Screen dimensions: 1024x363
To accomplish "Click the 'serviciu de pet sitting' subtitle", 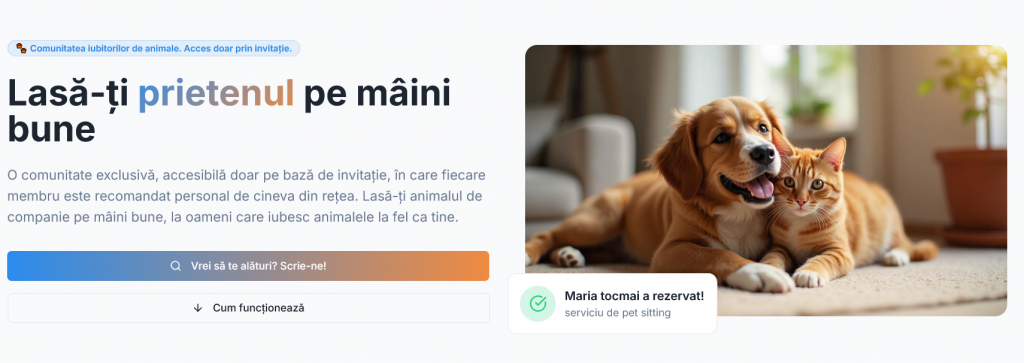I will [x=617, y=313].
